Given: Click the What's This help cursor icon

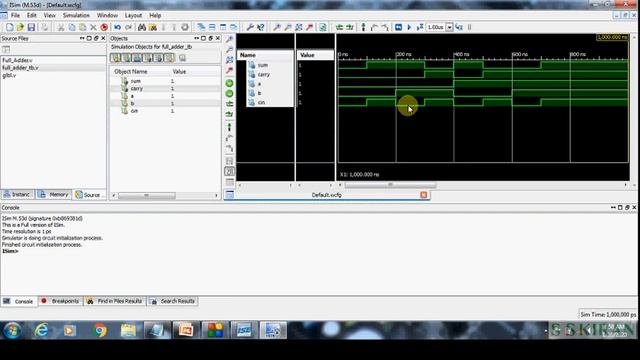Looking at the screenshot, I should 261,27.
